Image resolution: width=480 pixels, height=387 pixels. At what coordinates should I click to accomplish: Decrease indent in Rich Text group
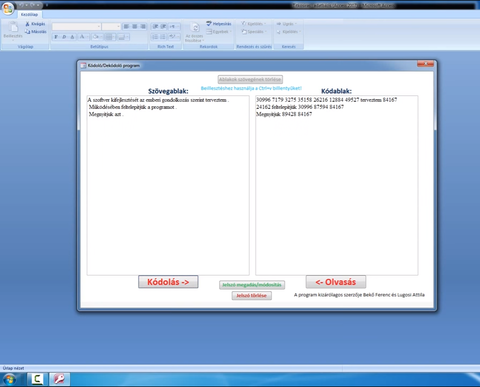tap(155, 26)
